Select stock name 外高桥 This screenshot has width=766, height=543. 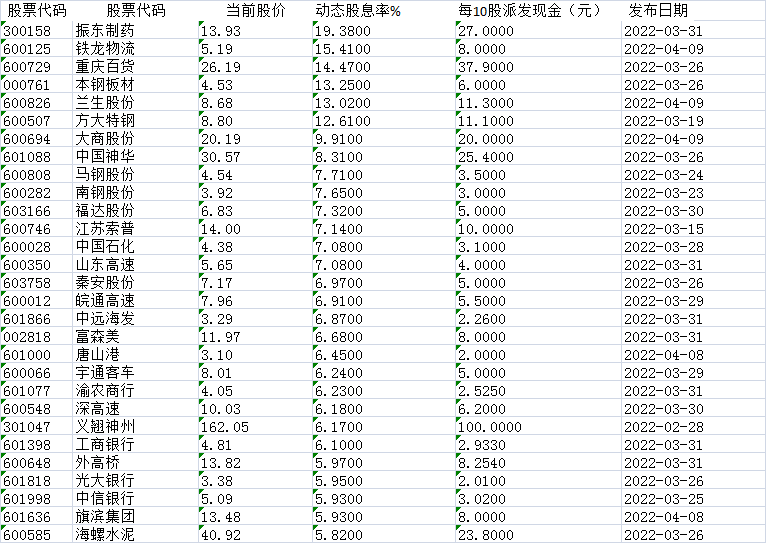point(97,463)
